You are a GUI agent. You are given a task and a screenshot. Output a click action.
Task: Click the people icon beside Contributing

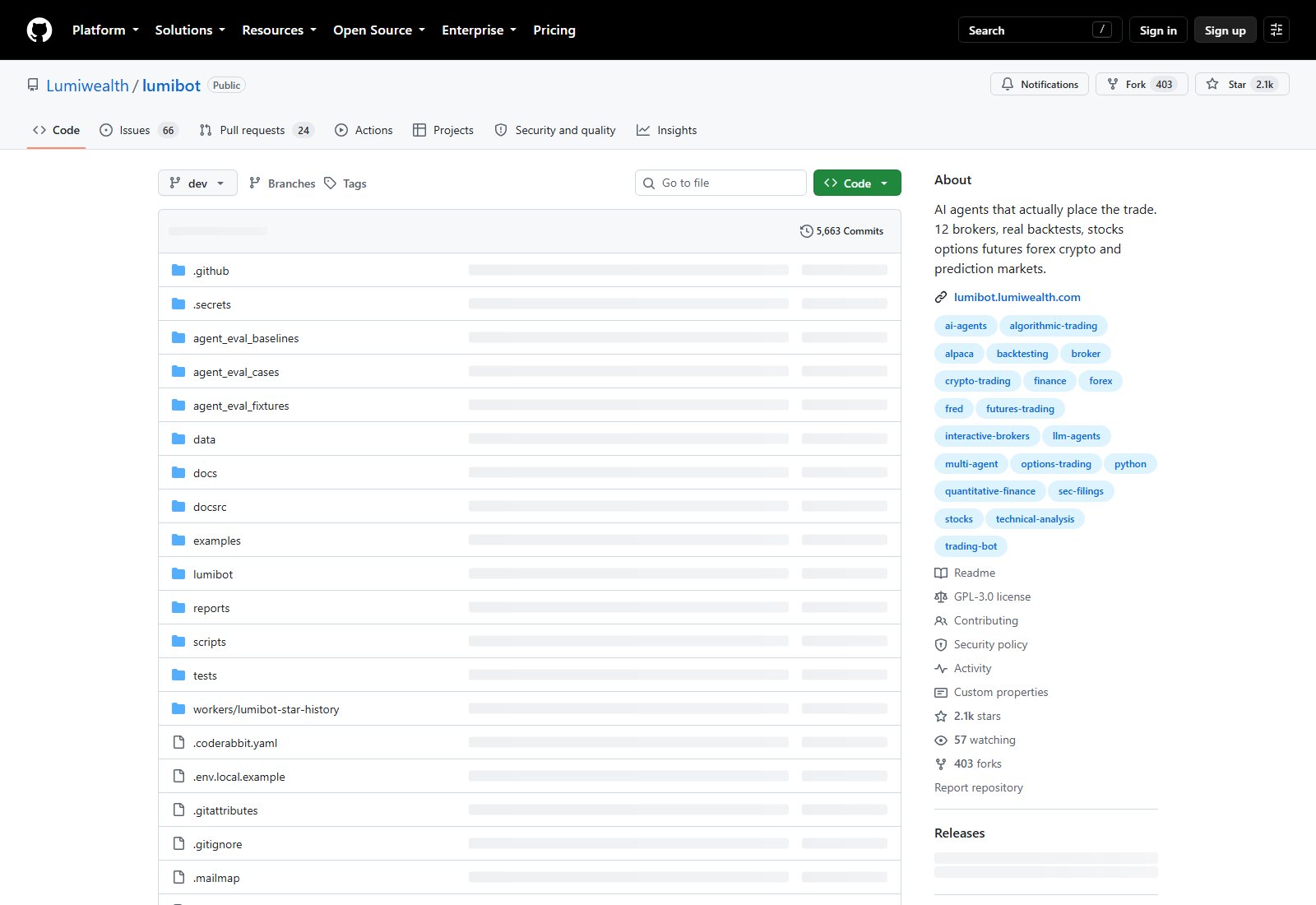941,620
